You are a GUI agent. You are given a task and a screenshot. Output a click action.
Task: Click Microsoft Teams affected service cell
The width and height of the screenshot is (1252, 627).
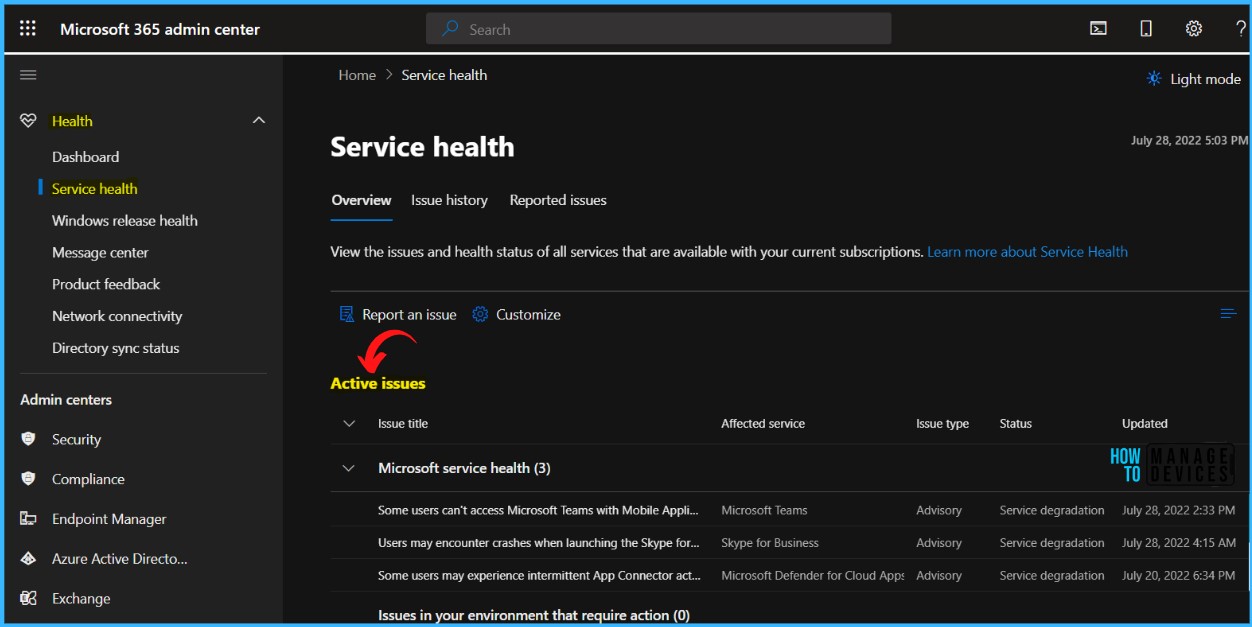(764, 510)
